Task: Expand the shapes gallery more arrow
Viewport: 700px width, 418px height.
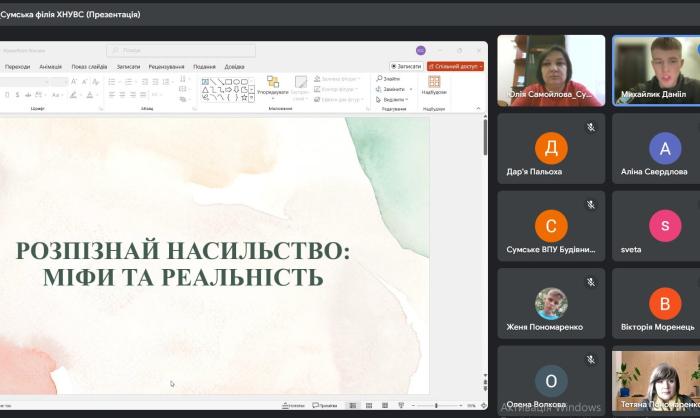Action: pos(251,98)
